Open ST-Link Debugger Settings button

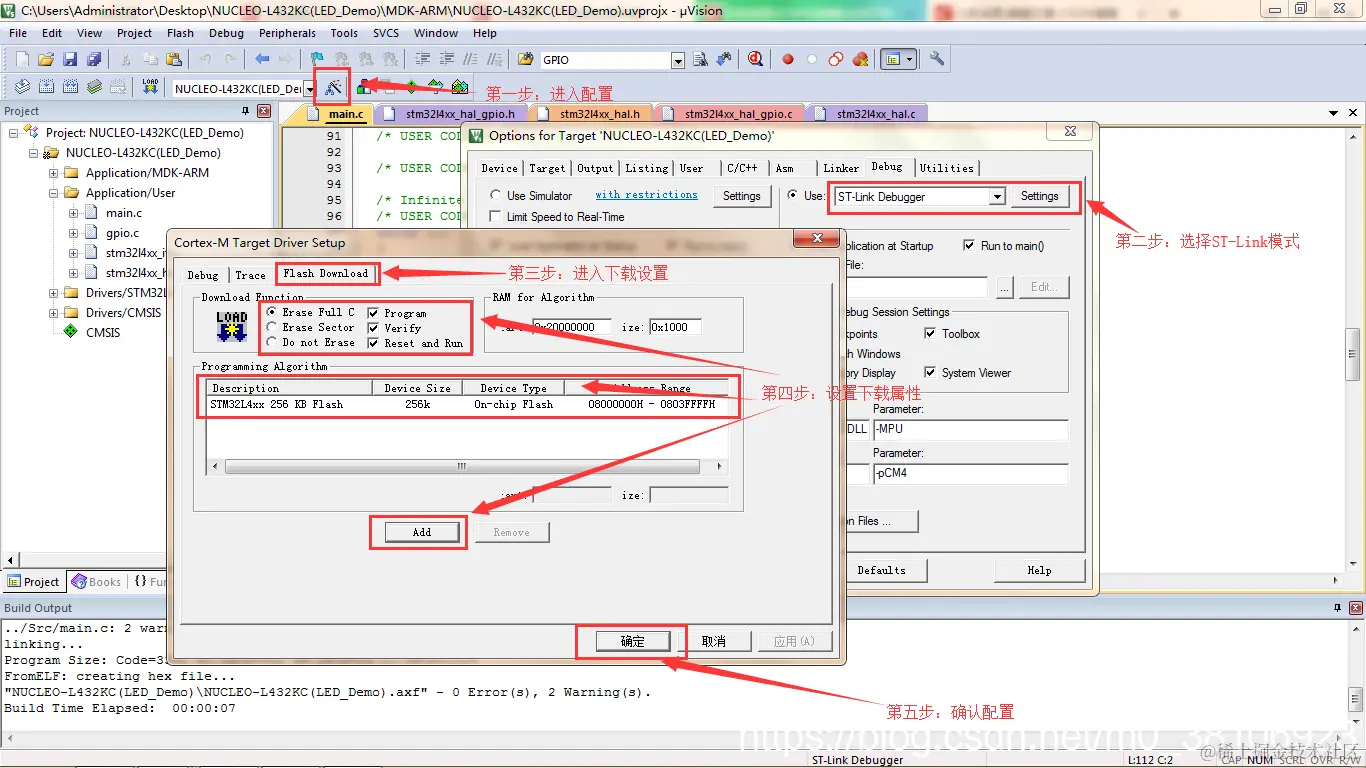(x=1040, y=196)
